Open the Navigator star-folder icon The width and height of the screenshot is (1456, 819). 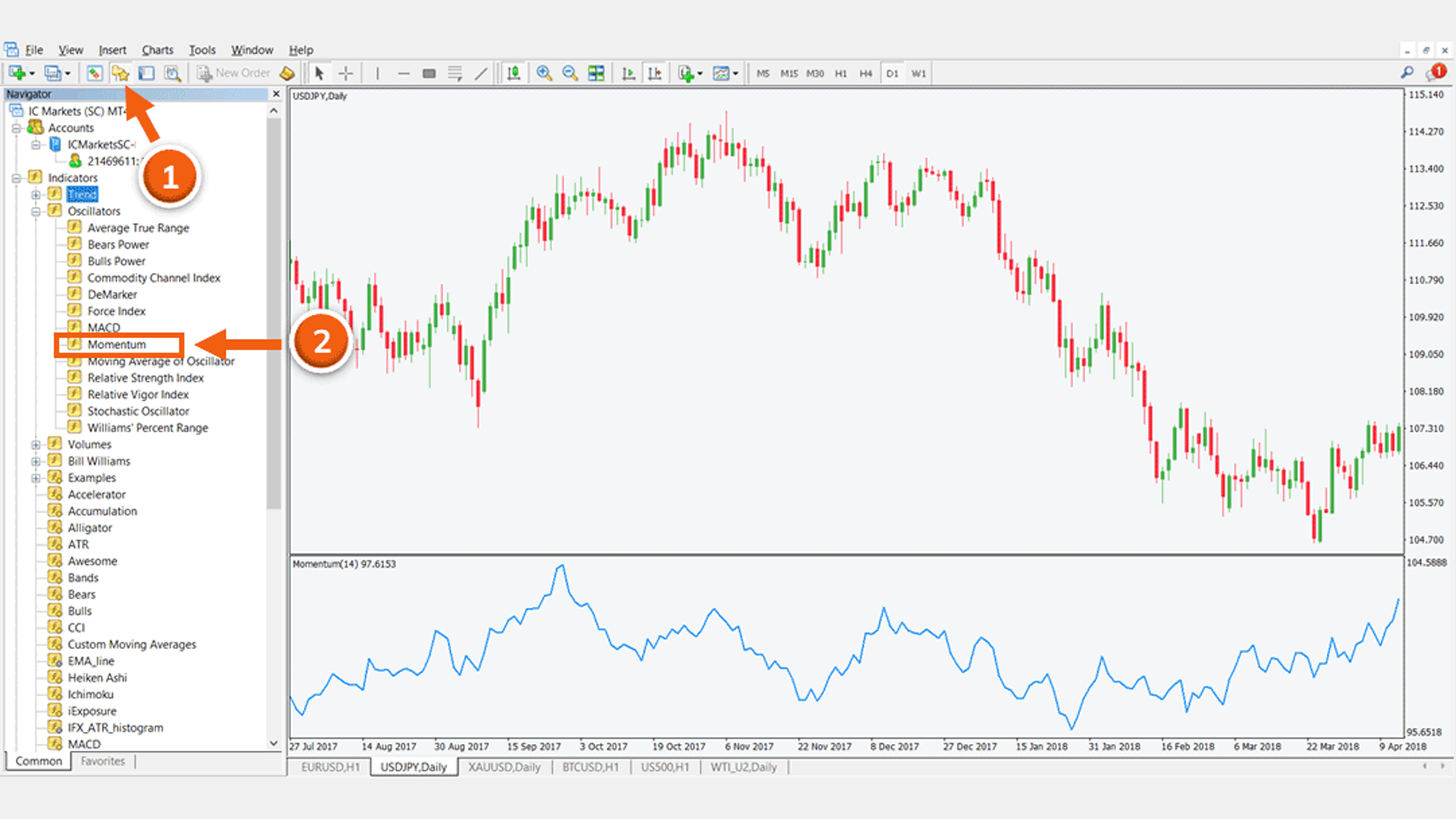(120, 74)
